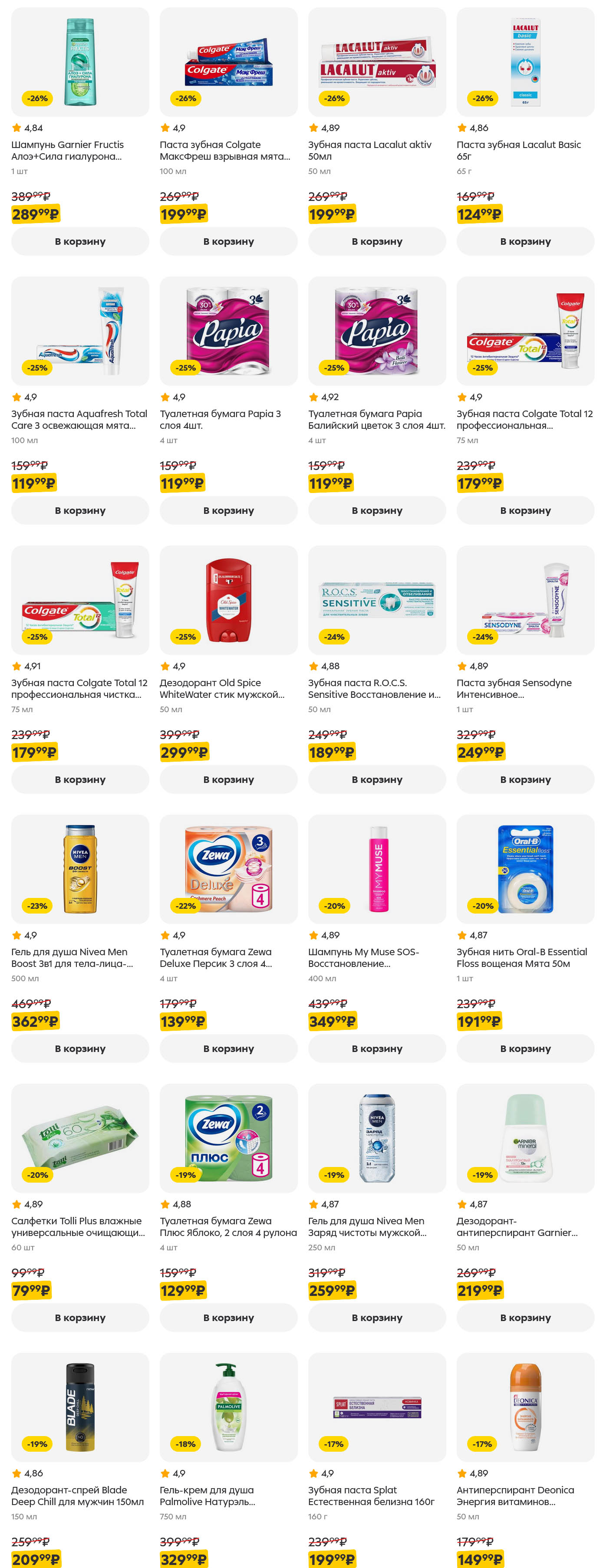Click the Palmolive shower gel bottle image

click(x=228, y=1407)
